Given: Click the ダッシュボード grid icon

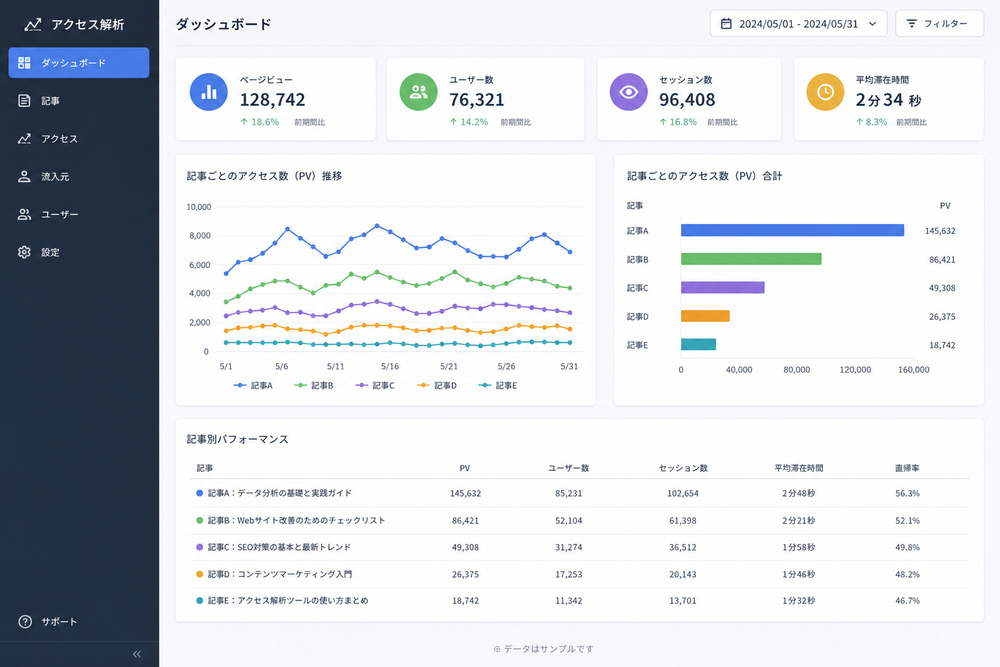Looking at the screenshot, I should coord(24,62).
